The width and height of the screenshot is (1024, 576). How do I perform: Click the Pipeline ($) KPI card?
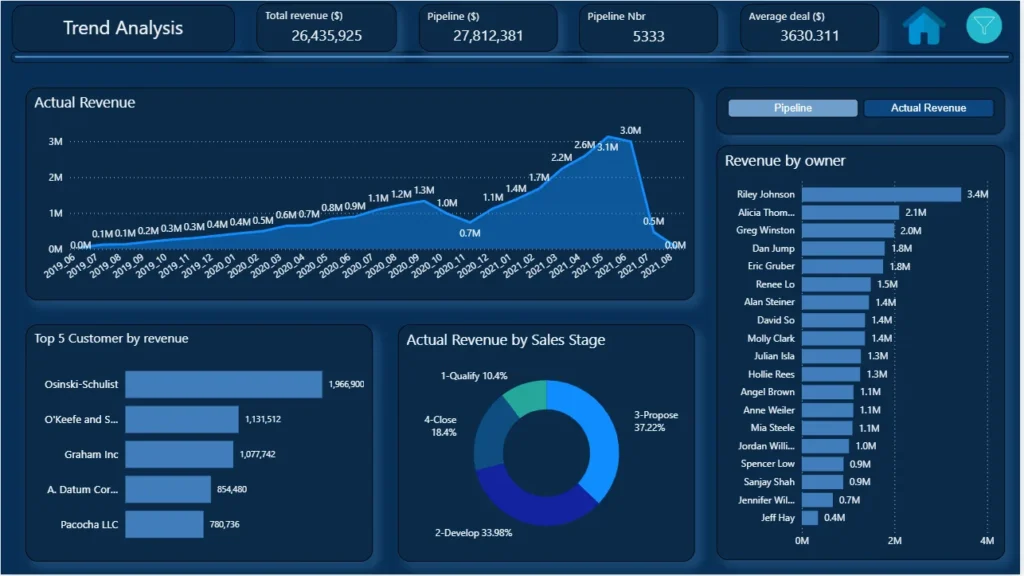(x=488, y=27)
